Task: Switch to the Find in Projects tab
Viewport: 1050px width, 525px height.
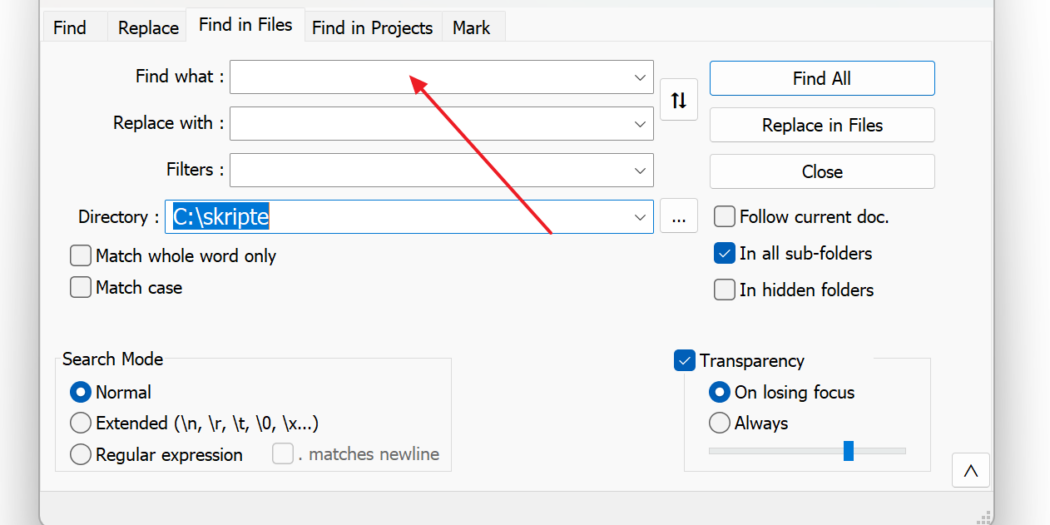Action: [372, 27]
